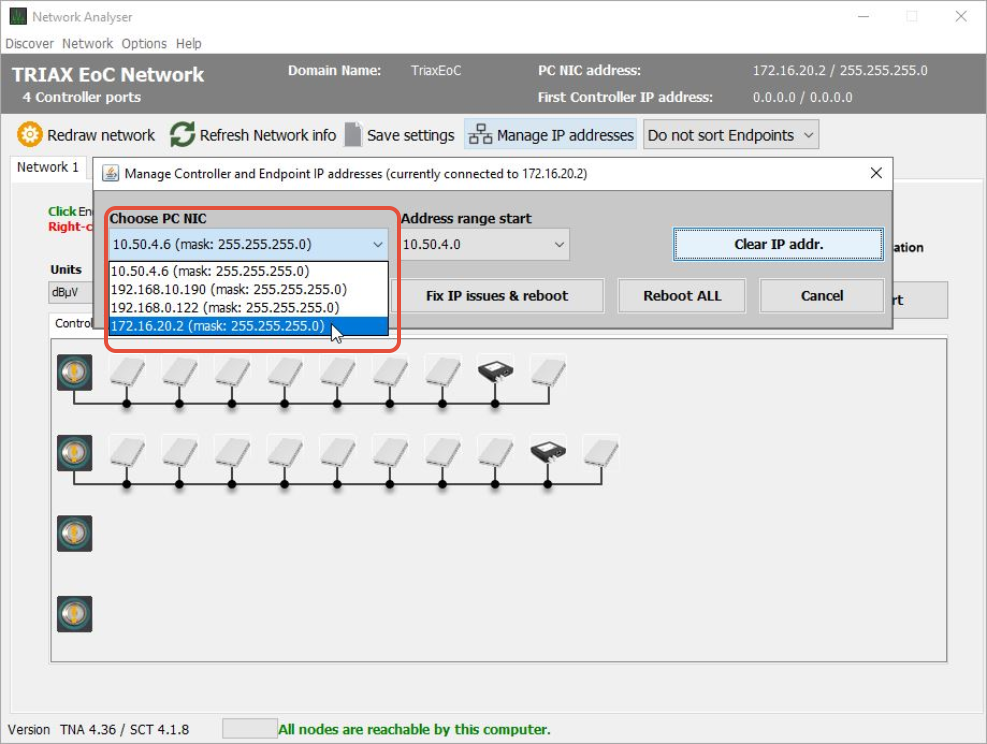This screenshot has width=987, height=744.
Task: Choose 10.50.4.6 option in NIC list
Action: (249, 271)
